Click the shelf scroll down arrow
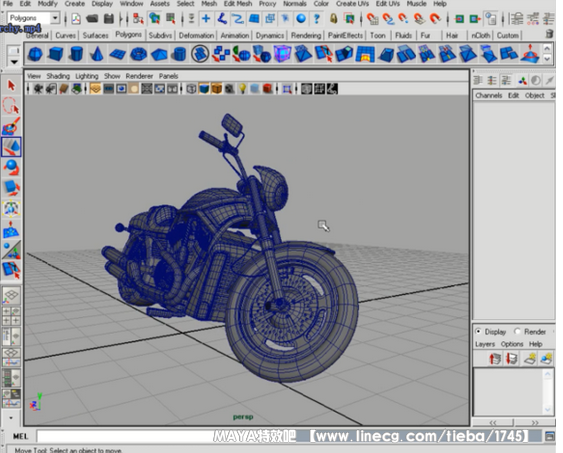 (x=547, y=58)
